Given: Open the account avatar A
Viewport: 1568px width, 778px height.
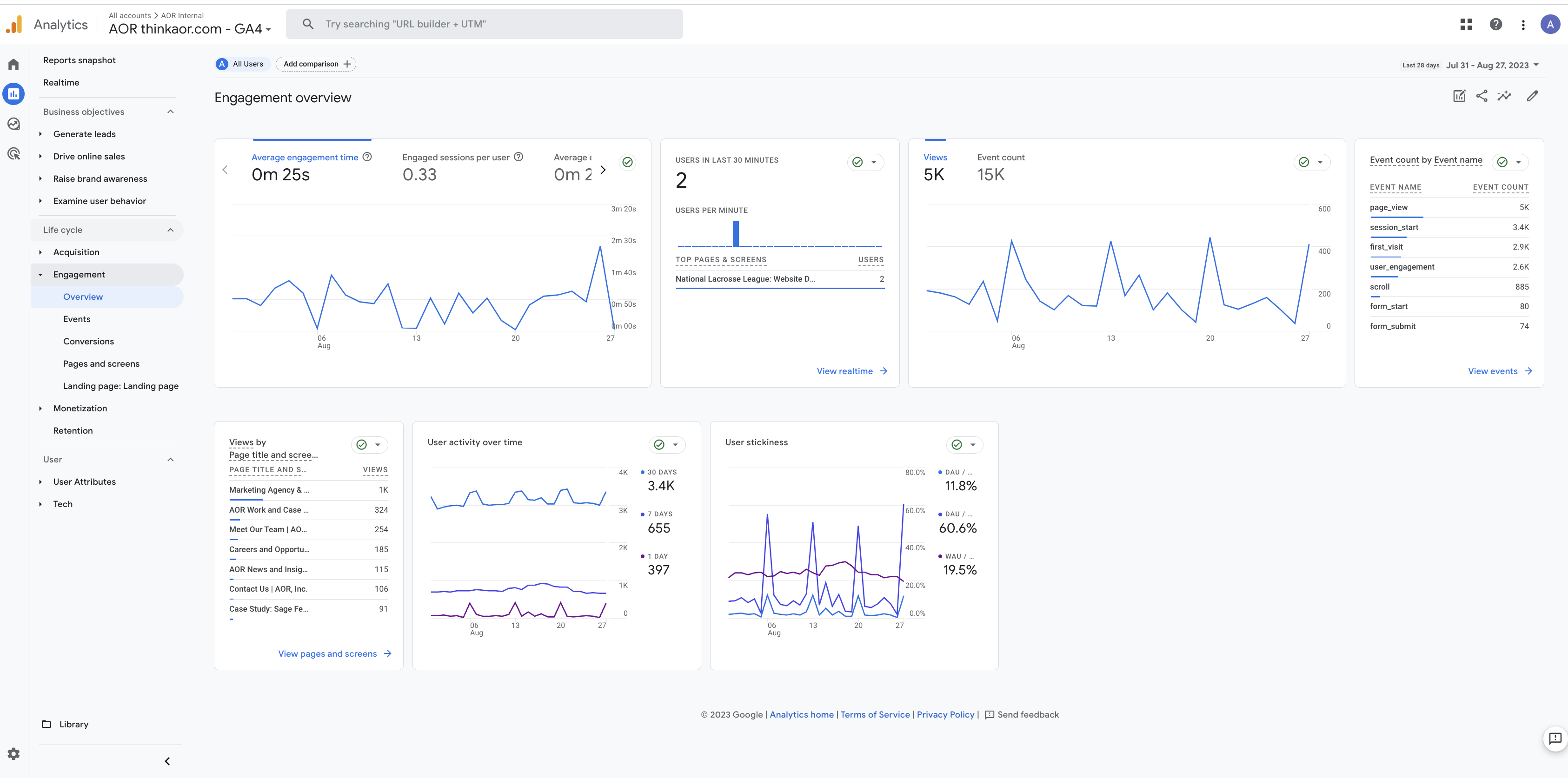Looking at the screenshot, I should click(x=1550, y=24).
